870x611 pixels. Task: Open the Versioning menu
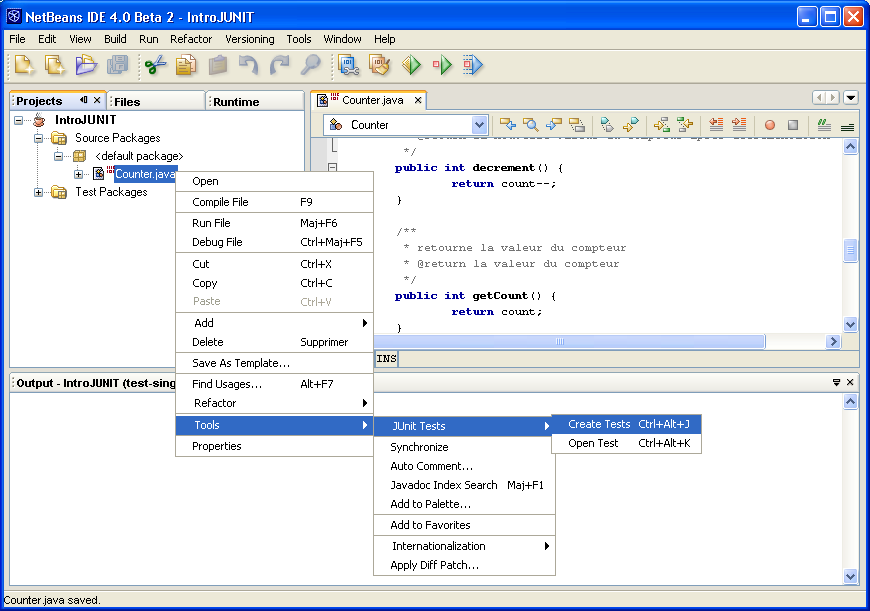point(250,39)
